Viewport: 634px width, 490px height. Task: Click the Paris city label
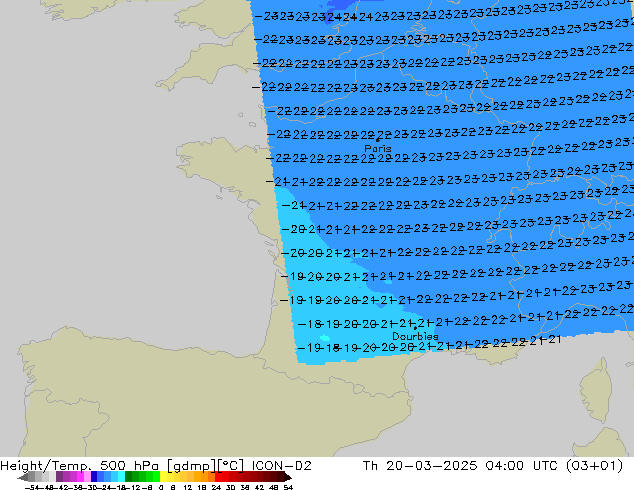(378, 148)
